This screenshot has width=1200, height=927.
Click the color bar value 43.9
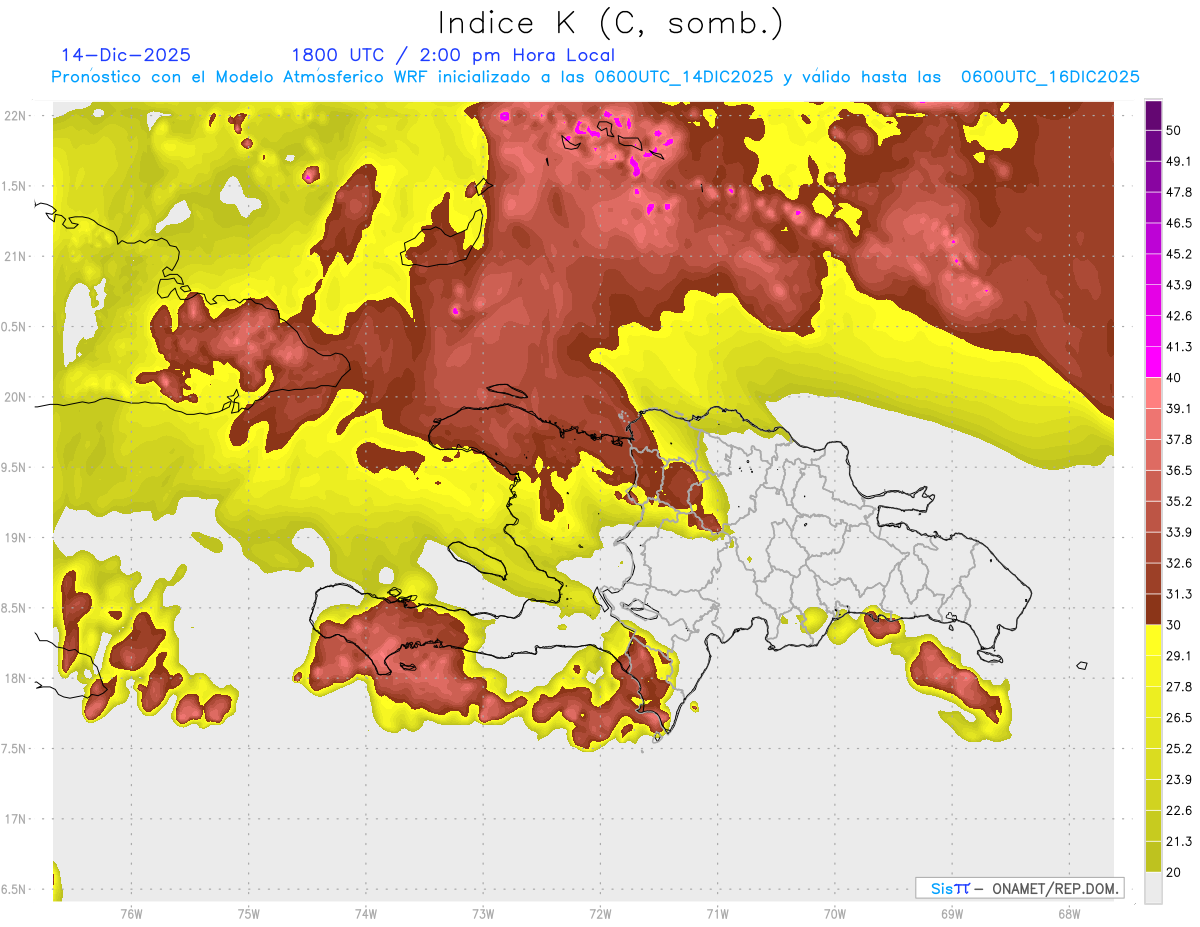tap(1179, 285)
